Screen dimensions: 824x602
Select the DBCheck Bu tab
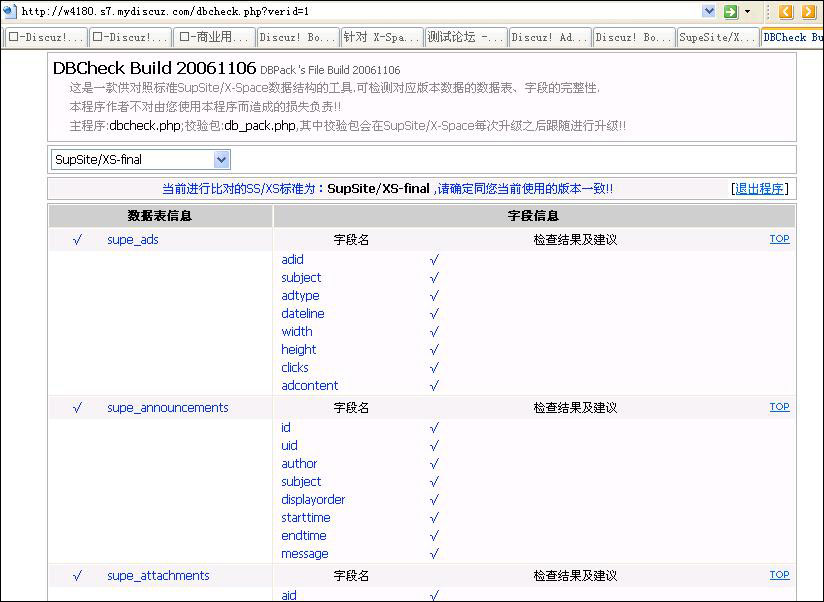click(792, 37)
